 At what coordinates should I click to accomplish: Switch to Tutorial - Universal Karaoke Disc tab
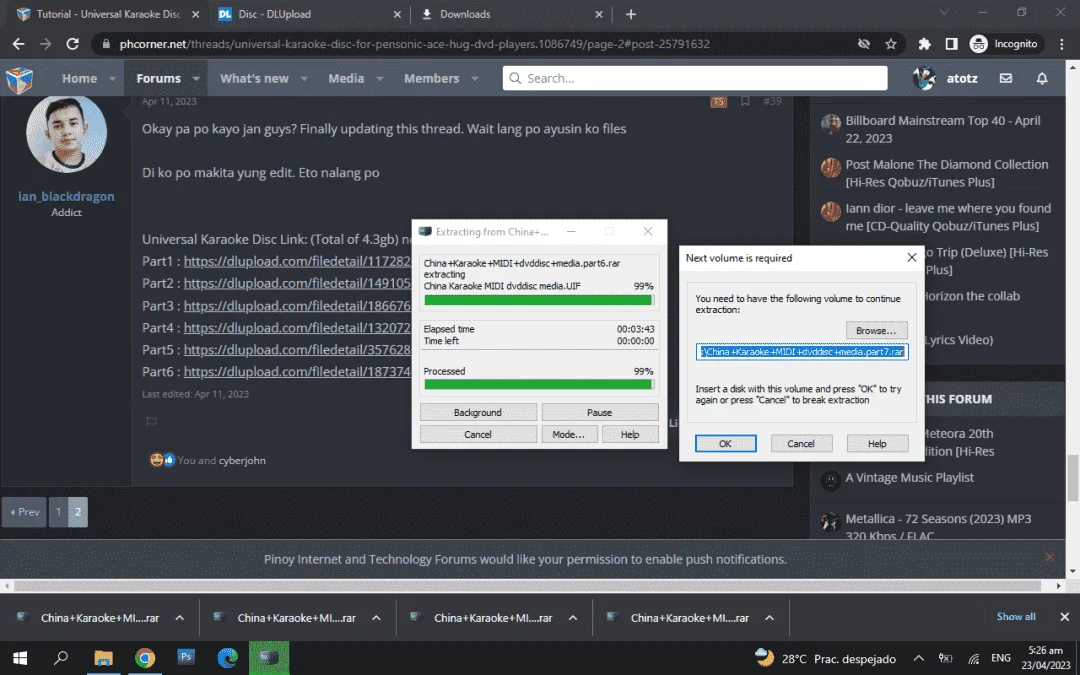click(x=107, y=14)
